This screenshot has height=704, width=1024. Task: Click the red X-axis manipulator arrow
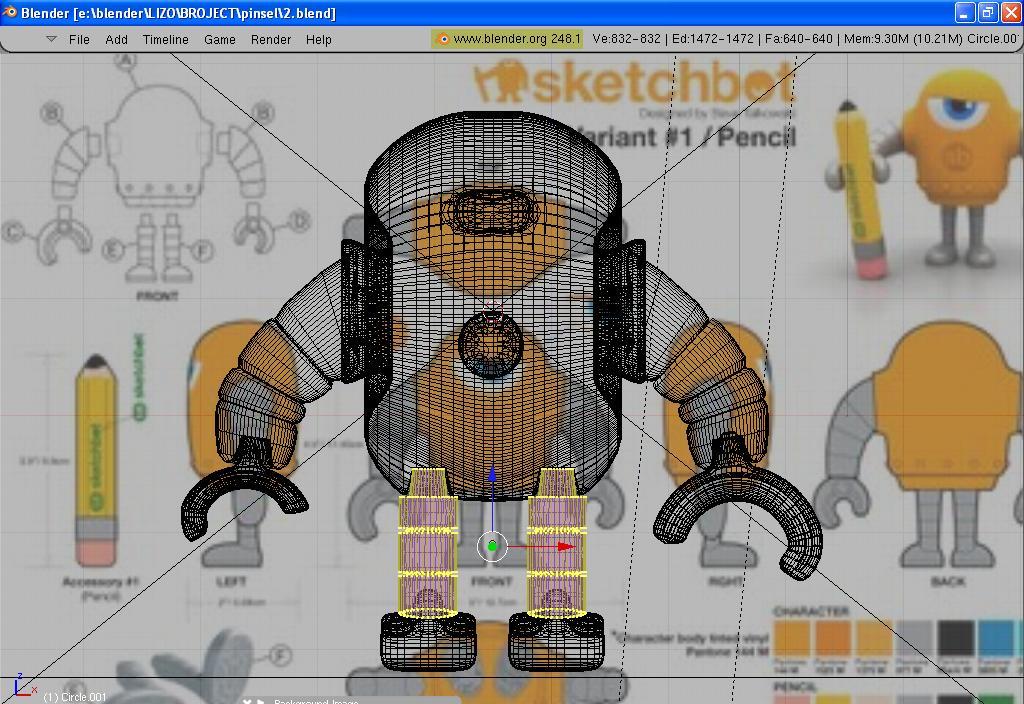566,547
